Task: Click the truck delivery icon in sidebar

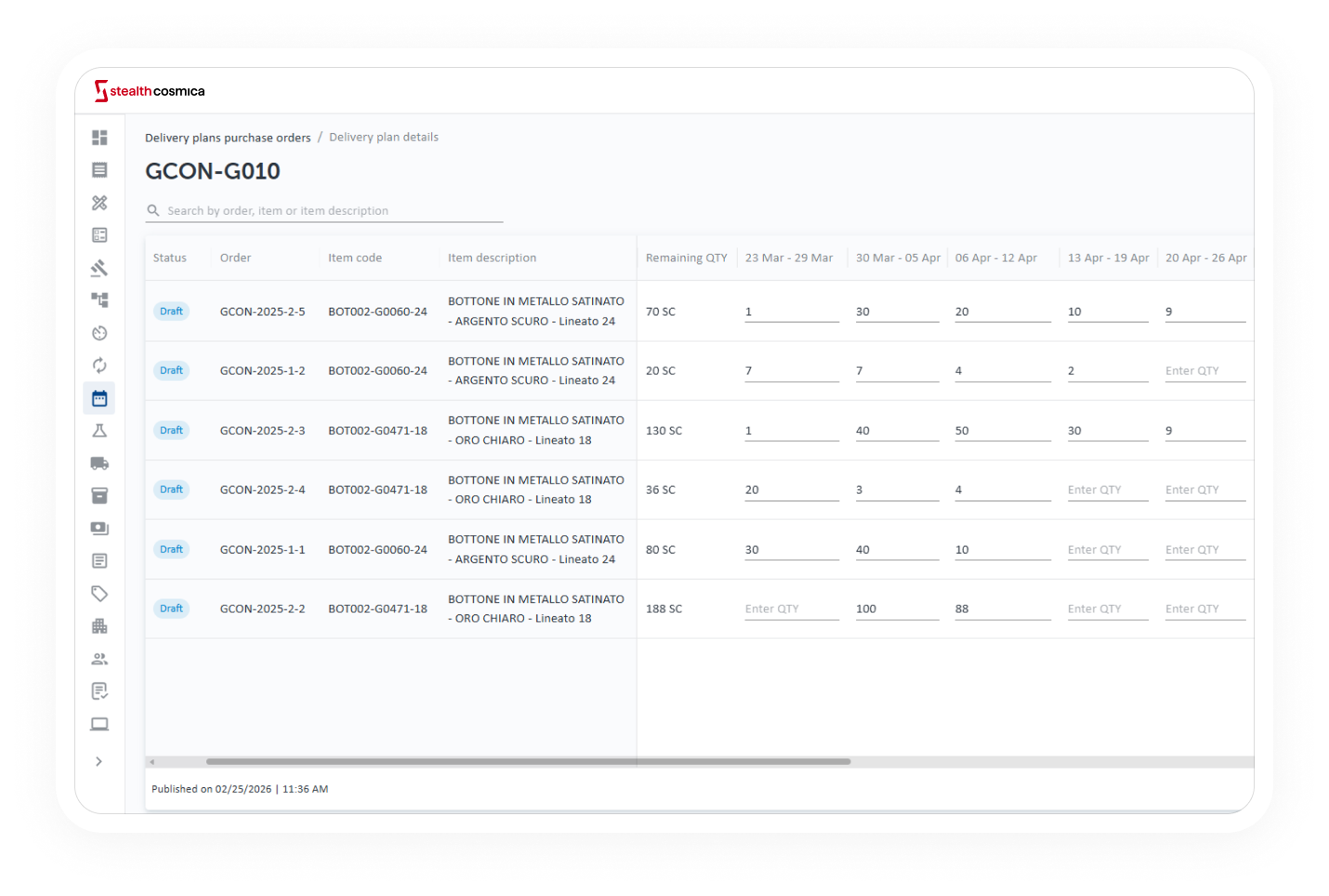Action: 99,463
